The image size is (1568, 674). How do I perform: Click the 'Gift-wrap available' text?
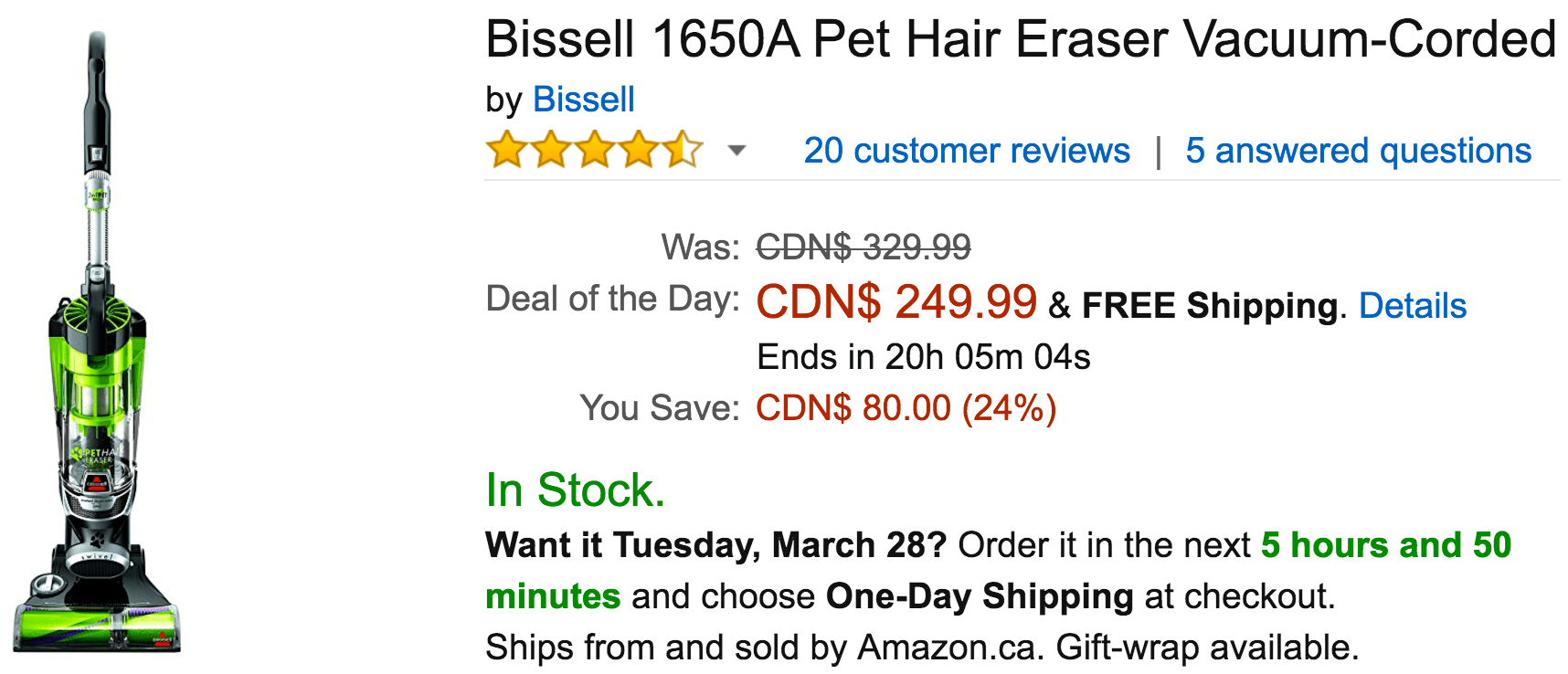1206,648
